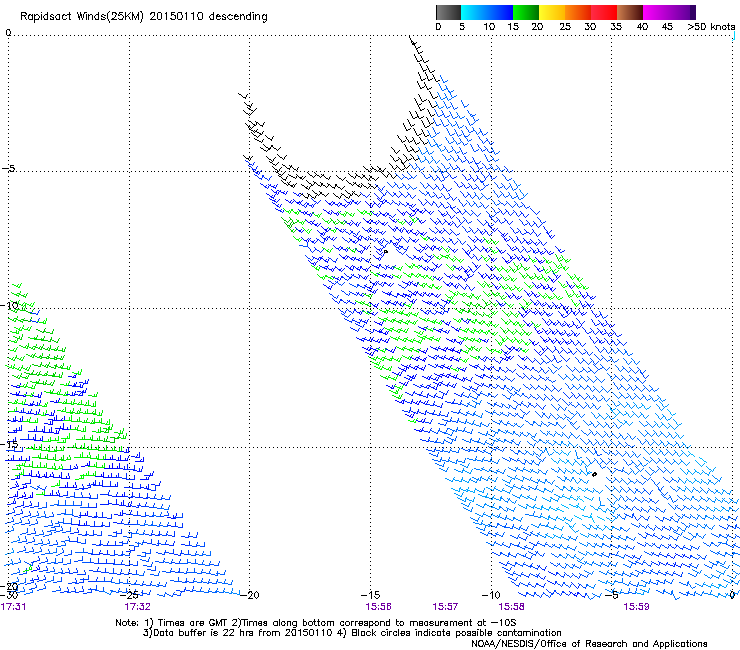This screenshot has width=740, height=650.
Task: Click the '-10' longitude label on the bottom axis
Action: tap(491, 595)
